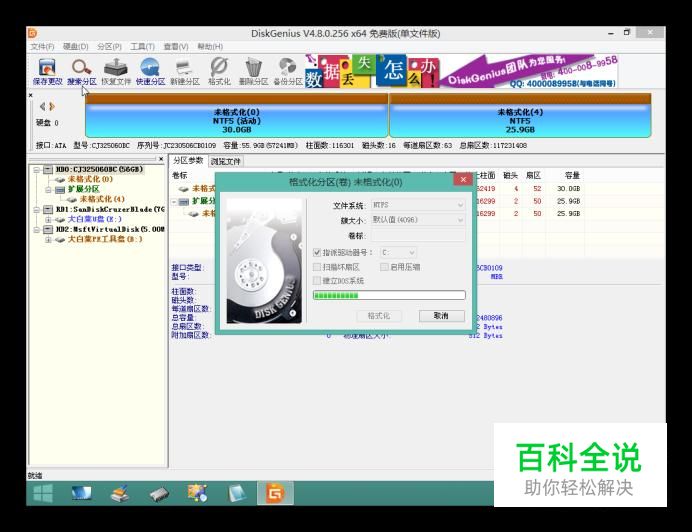Toggle the create DOS system (建立DOS系统) checkbox
Screen dimensions: 692x532
pos(316,280)
